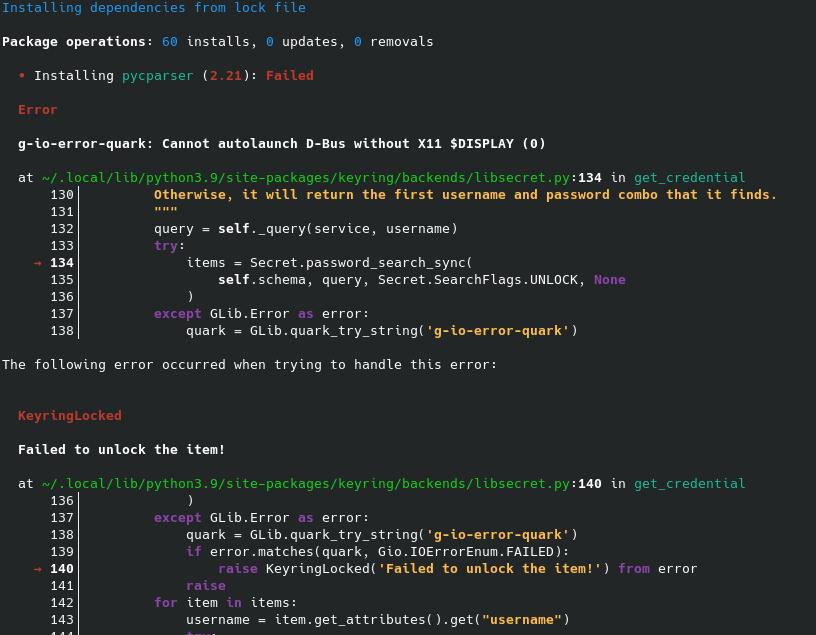
Task: Click 'raise KeyringLocked(' on line 140
Action: (298, 569)
